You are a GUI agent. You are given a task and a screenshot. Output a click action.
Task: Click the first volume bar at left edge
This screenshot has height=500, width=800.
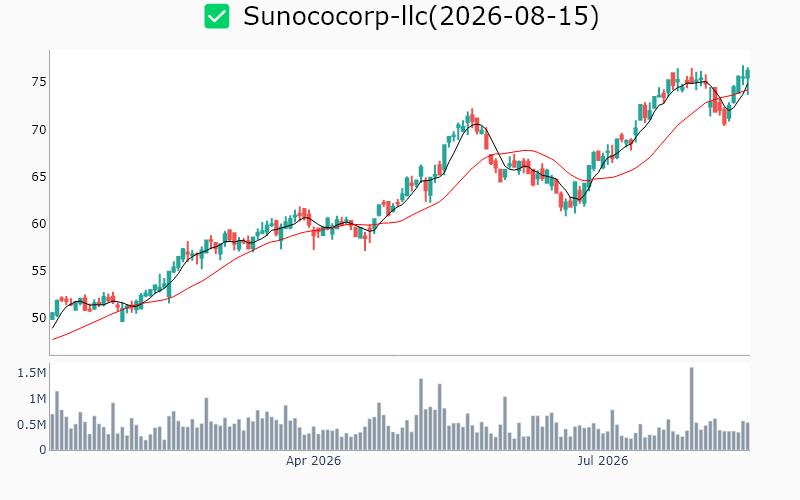52,432
